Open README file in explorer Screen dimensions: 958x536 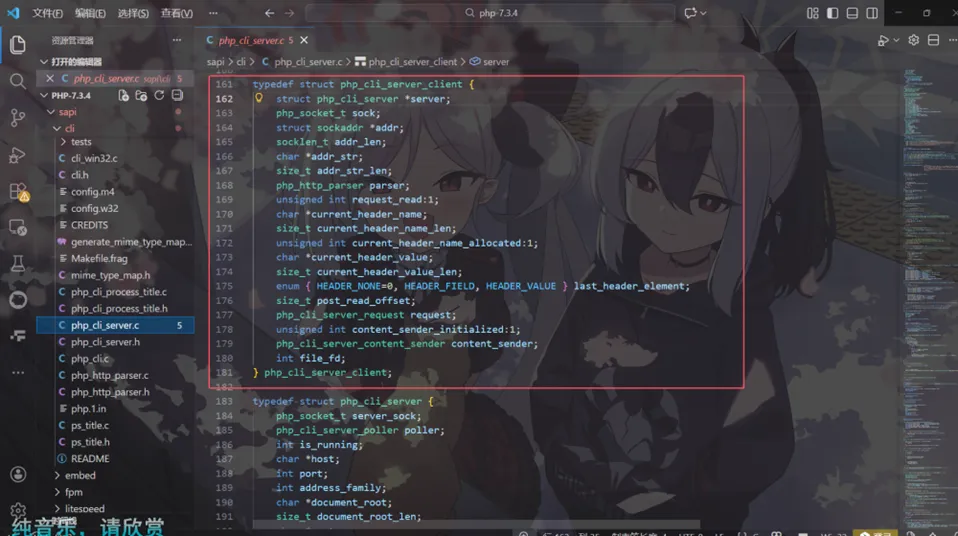(90, 458)
